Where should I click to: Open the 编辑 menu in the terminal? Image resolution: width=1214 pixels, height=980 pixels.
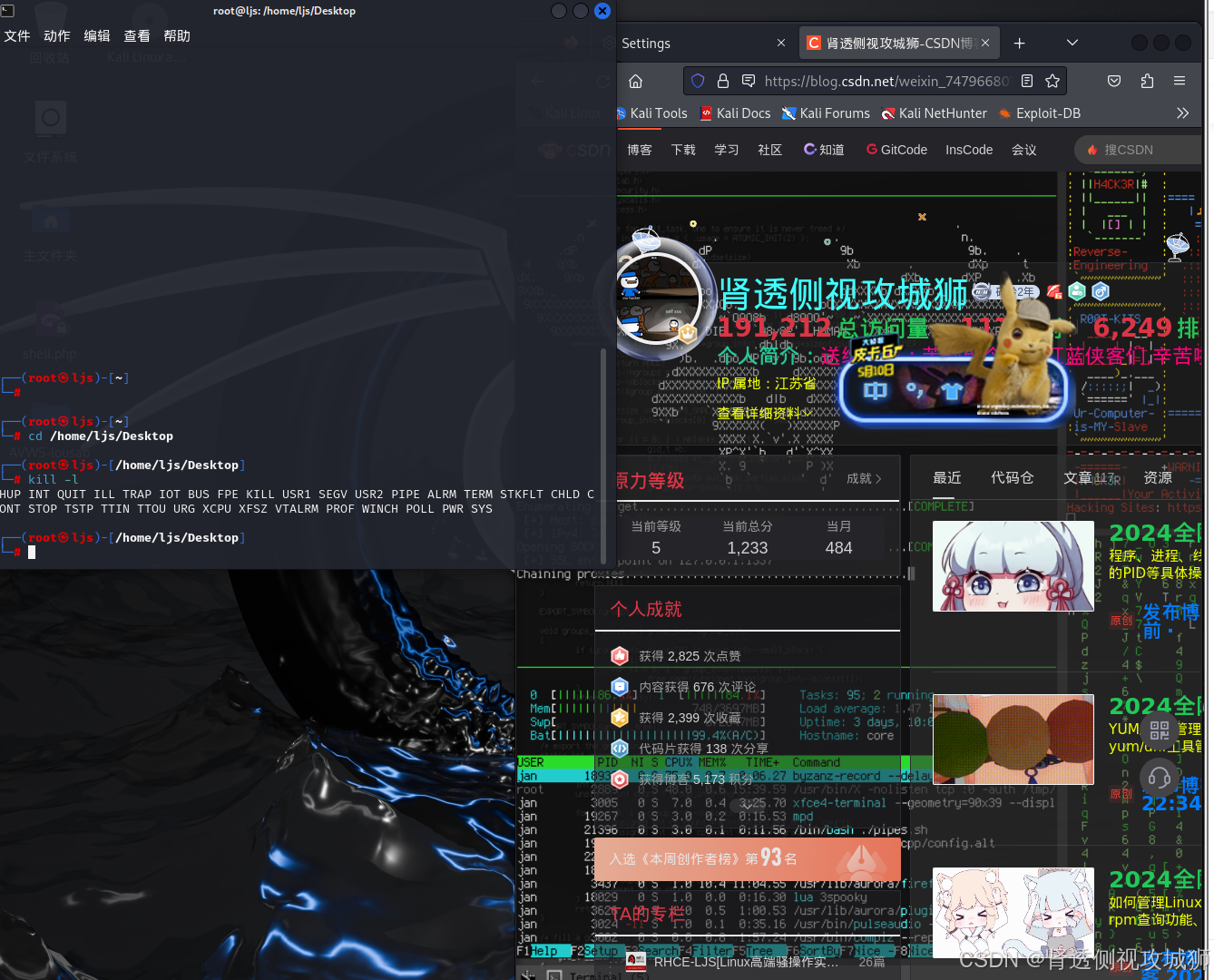[97, 36]
